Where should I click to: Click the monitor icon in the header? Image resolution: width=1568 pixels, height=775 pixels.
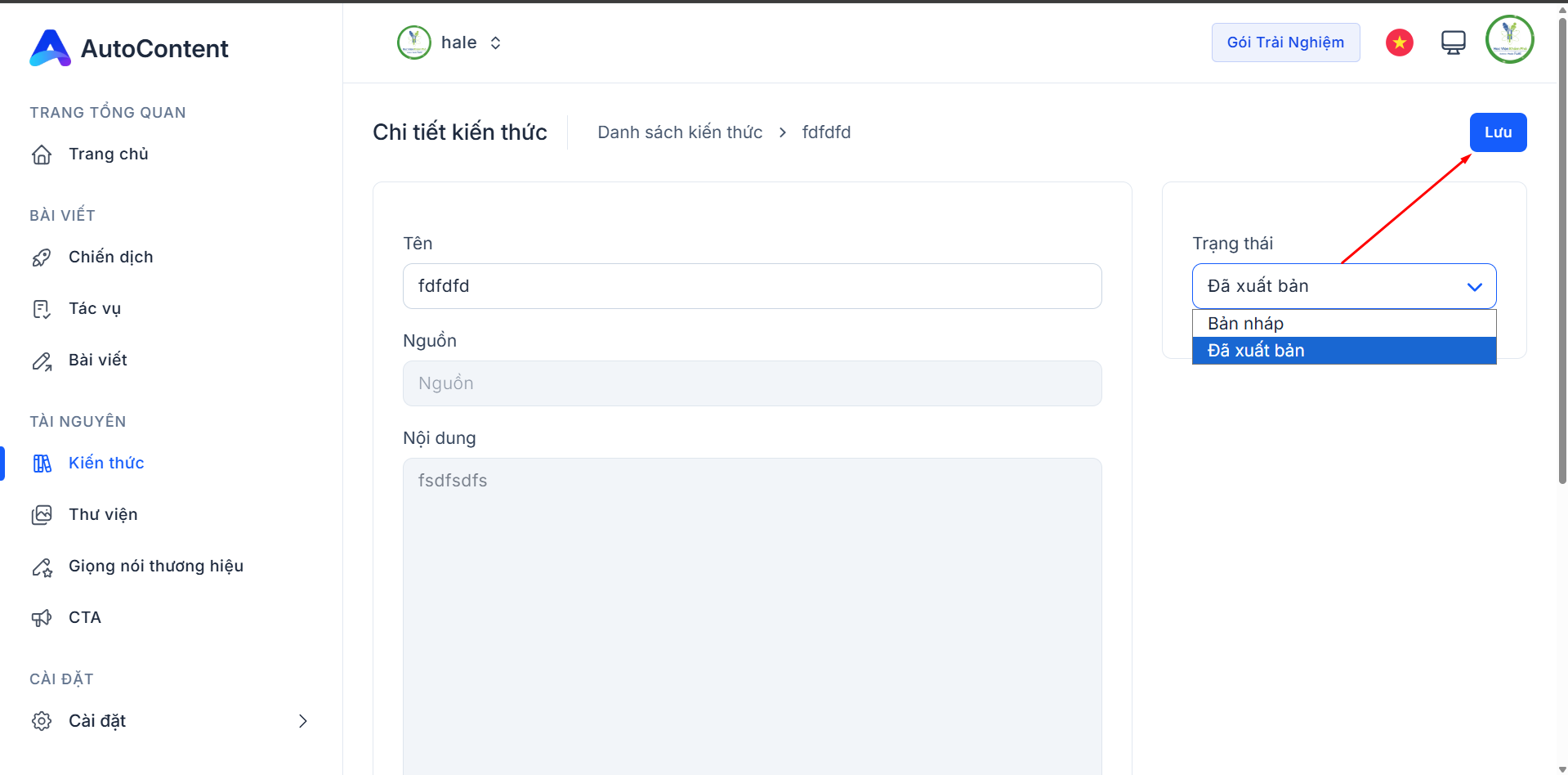click(x=1453, y=42)
